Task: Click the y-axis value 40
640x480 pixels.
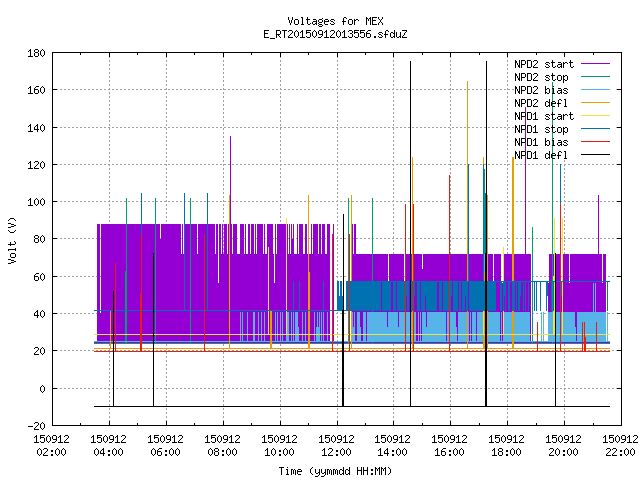Action: coord(39,314)
